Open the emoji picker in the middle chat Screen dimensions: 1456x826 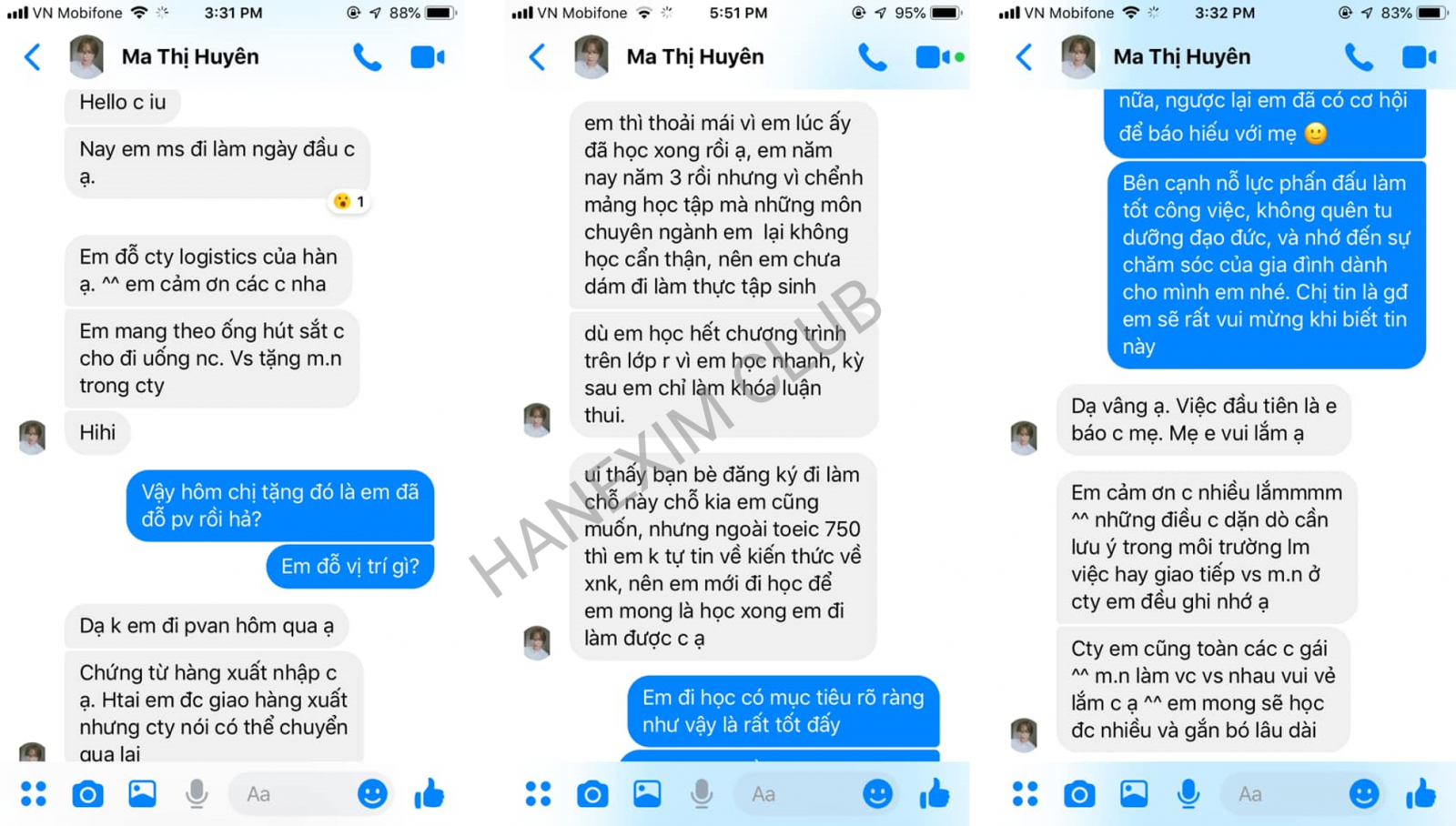(x=877, y=794)
